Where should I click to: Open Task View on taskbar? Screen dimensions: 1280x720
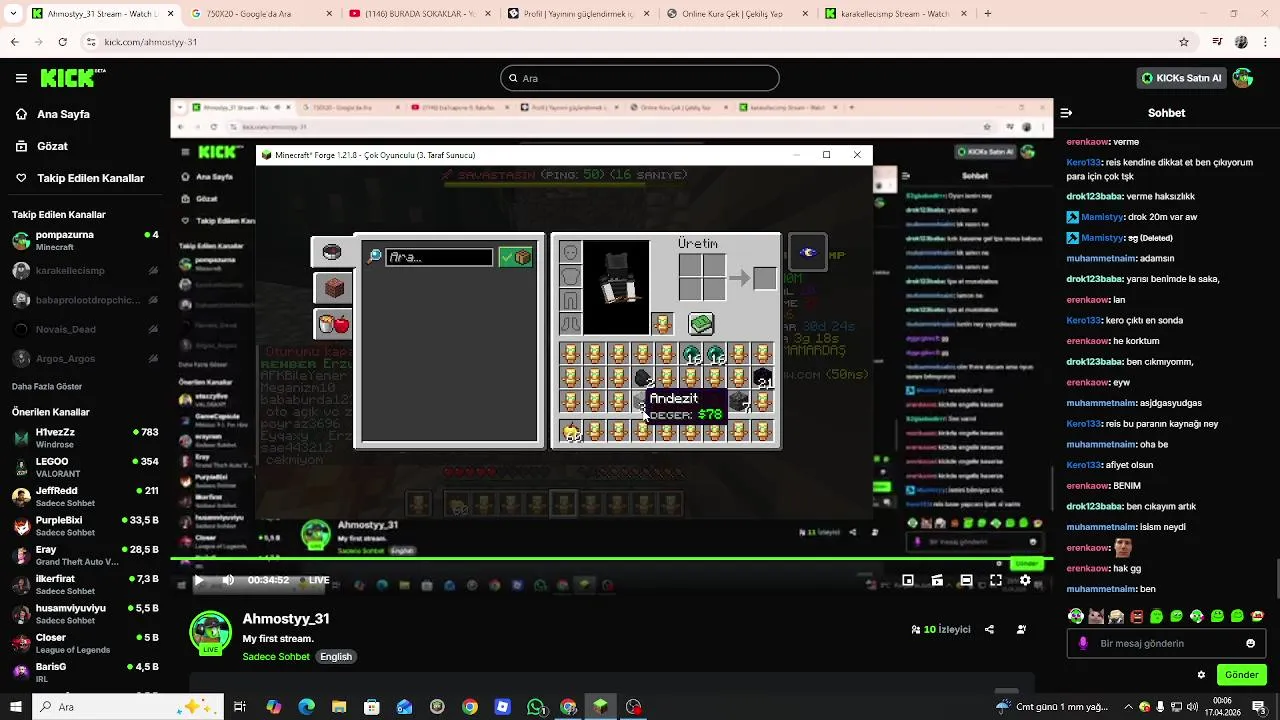tap(240, 707)
